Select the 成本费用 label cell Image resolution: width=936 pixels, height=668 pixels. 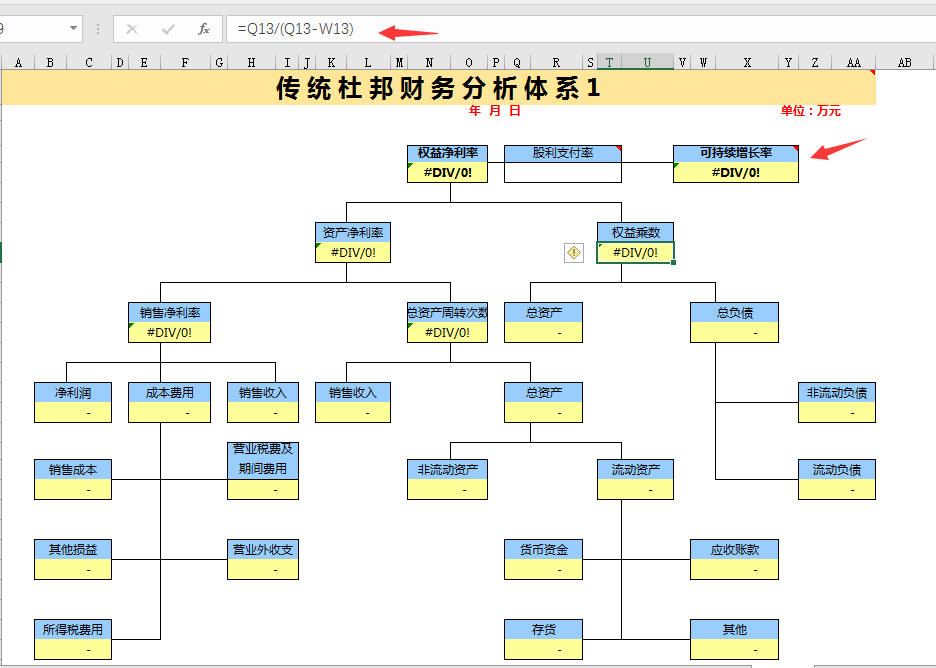click(x=170, y=393)
